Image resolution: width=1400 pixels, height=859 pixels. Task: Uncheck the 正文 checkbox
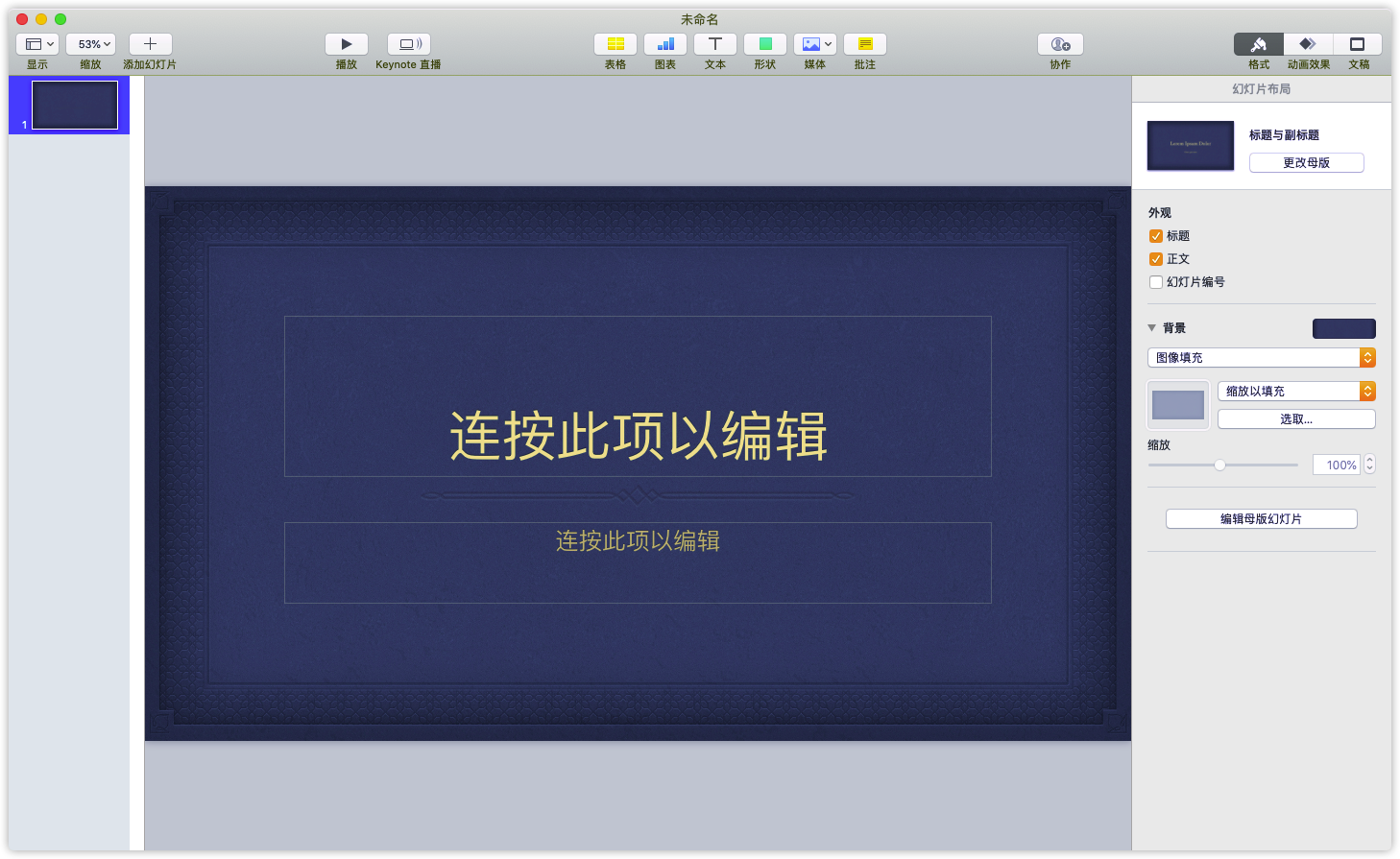click(x=1156, y=259)
